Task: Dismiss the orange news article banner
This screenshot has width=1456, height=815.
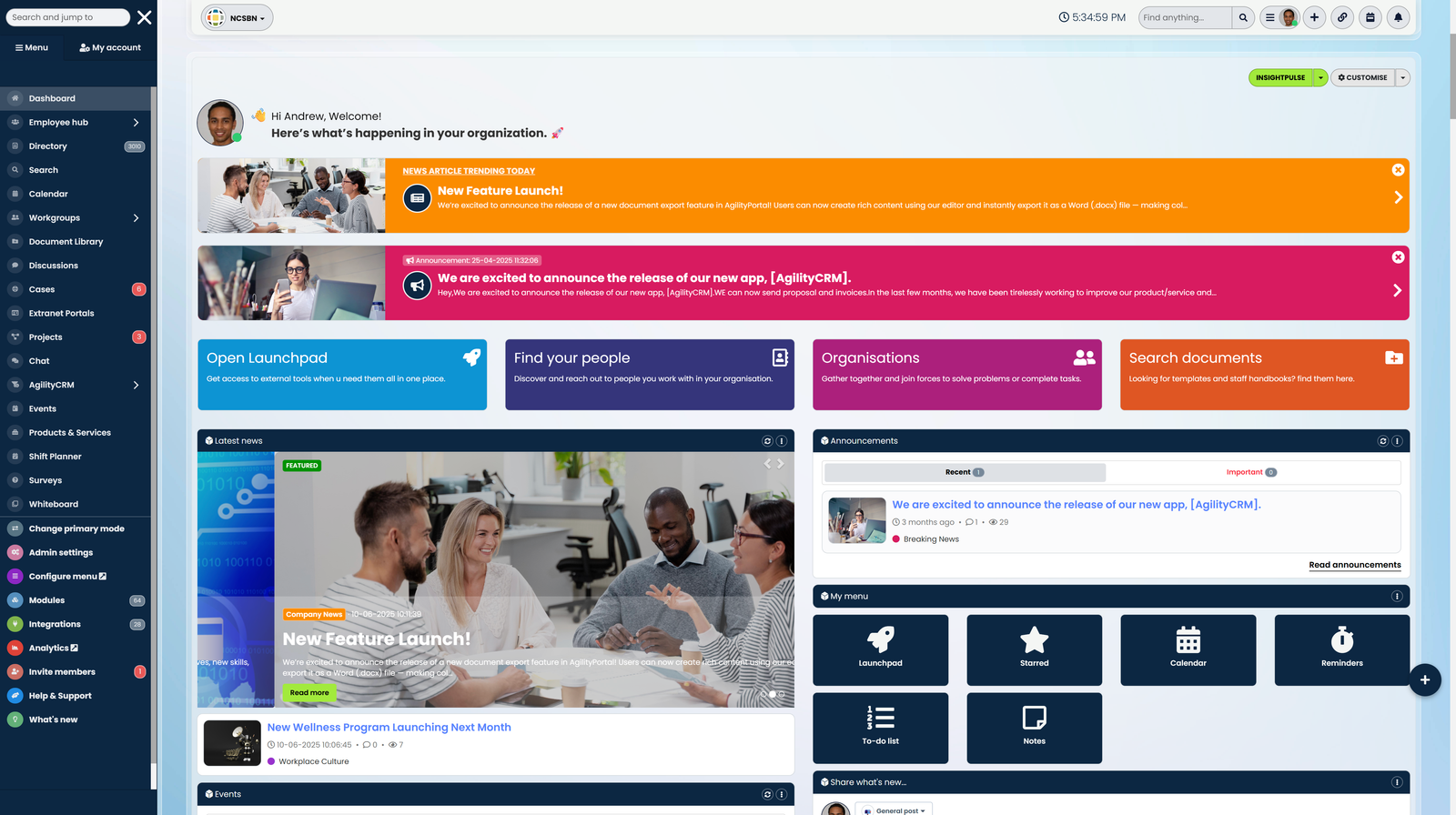Action: pos(1398,170)
